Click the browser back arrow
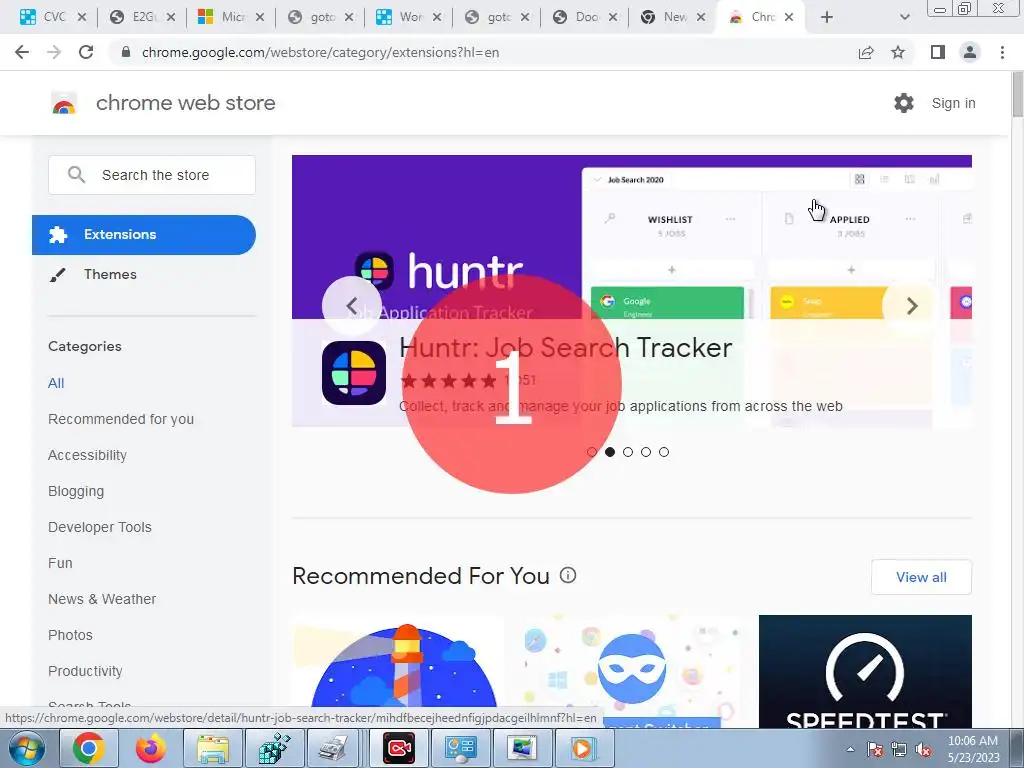 (22, 52)
